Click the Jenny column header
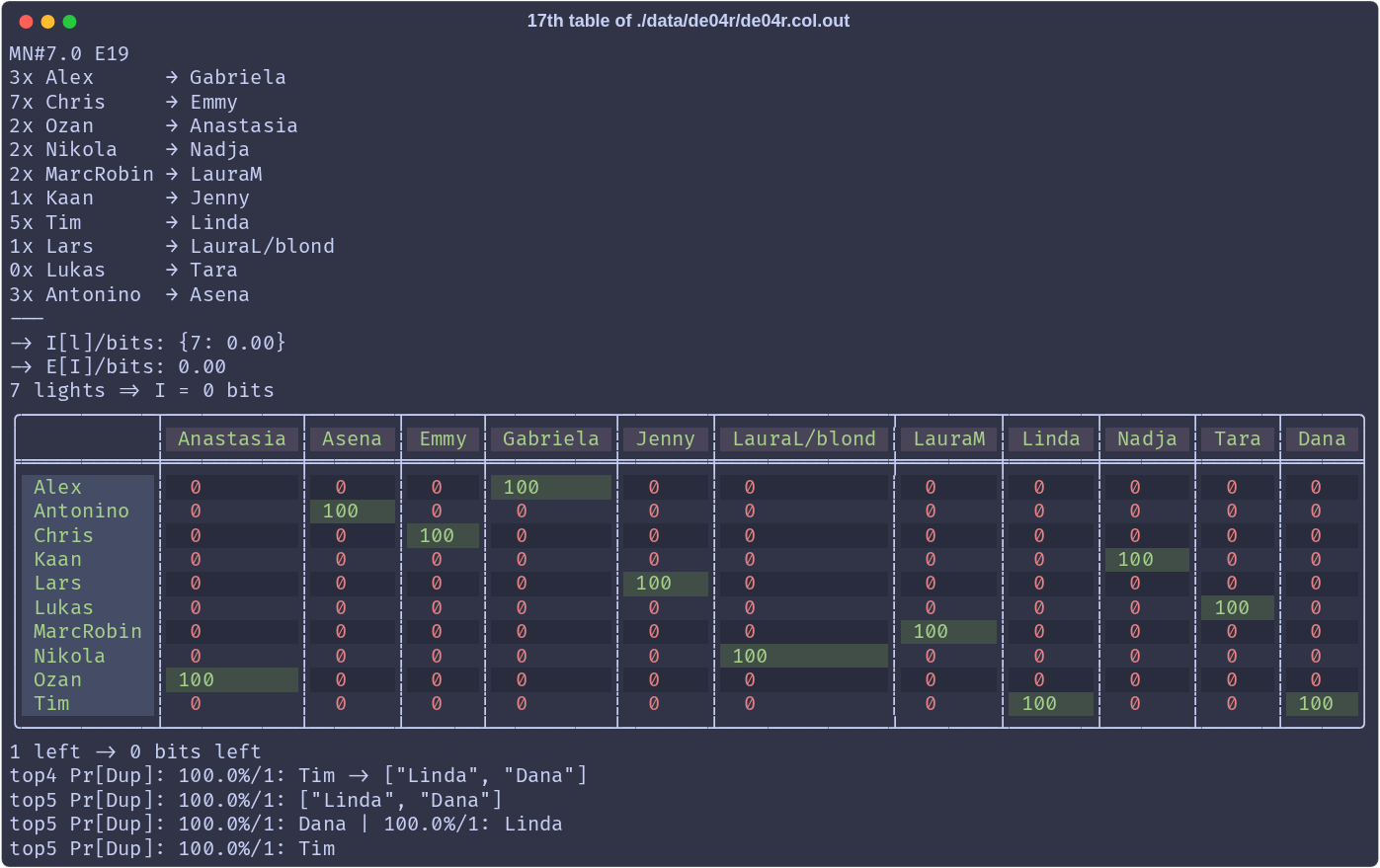Viewport: 1380px width, 868px height. point(666,438)
